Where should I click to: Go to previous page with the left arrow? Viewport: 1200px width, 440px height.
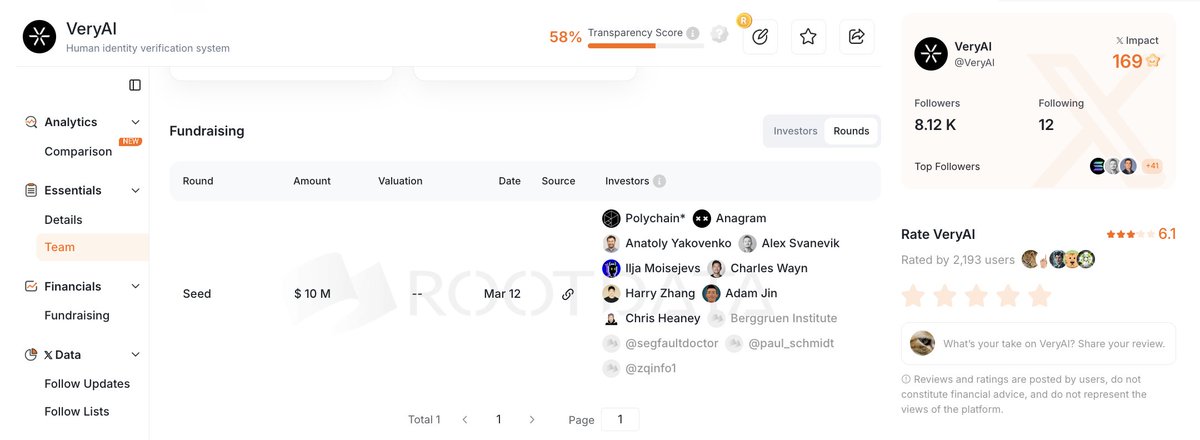tap(465, 419)
